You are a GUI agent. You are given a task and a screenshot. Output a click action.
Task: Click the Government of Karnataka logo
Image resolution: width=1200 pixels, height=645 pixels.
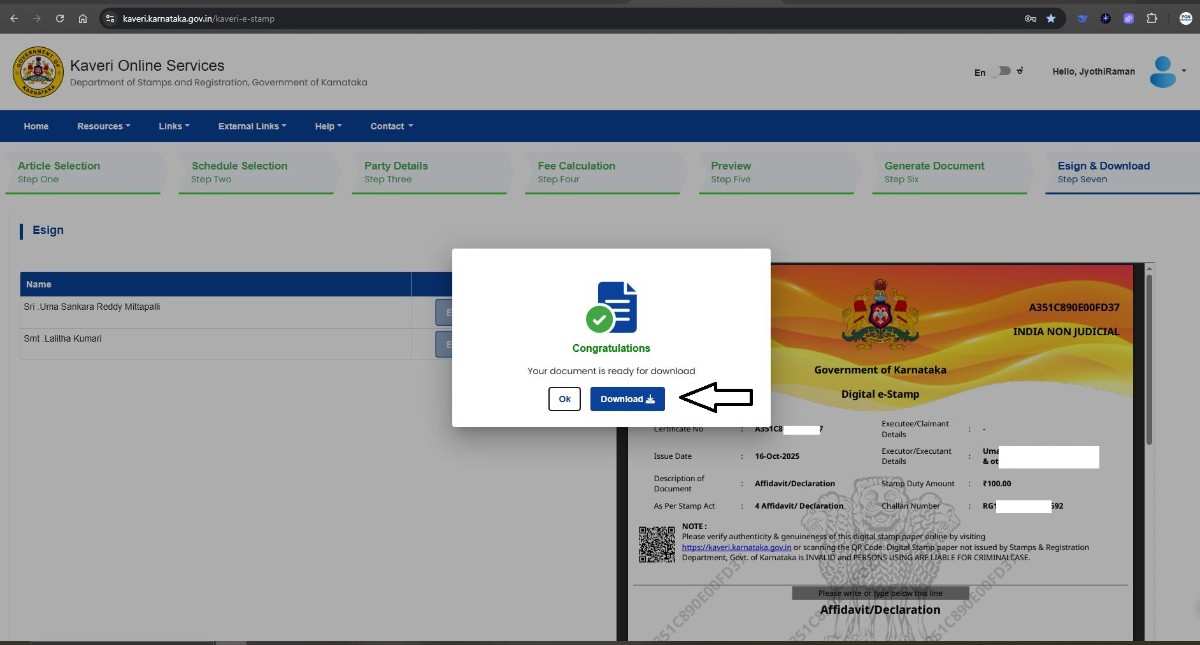(37, 72)
